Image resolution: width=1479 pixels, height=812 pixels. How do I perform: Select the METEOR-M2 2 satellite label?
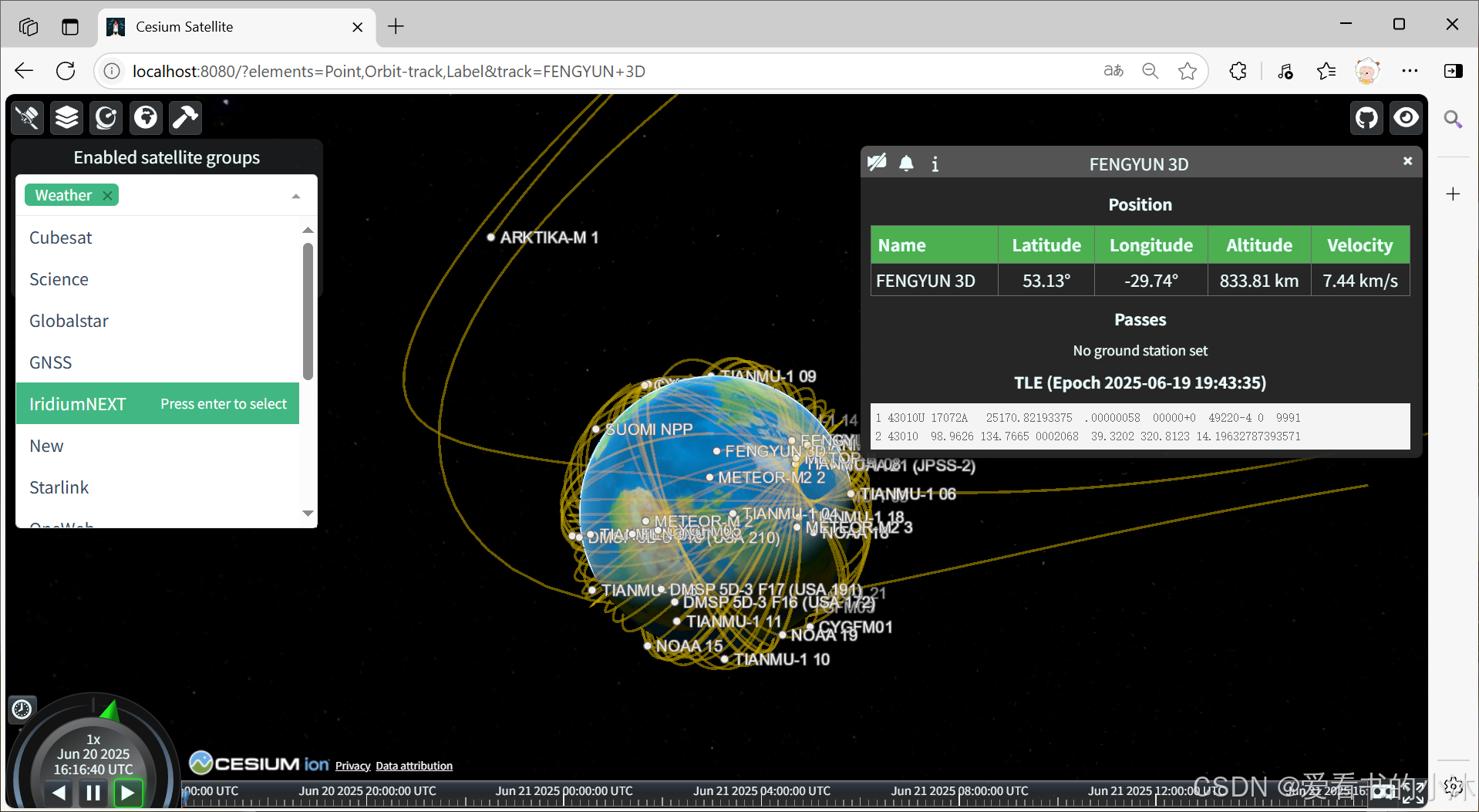[x=772, y=478]
